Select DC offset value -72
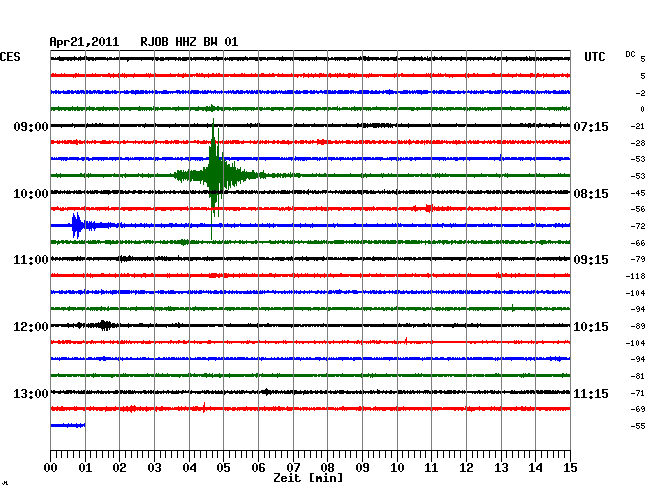This screenshot has height=494, width=650. coord(638,226)
